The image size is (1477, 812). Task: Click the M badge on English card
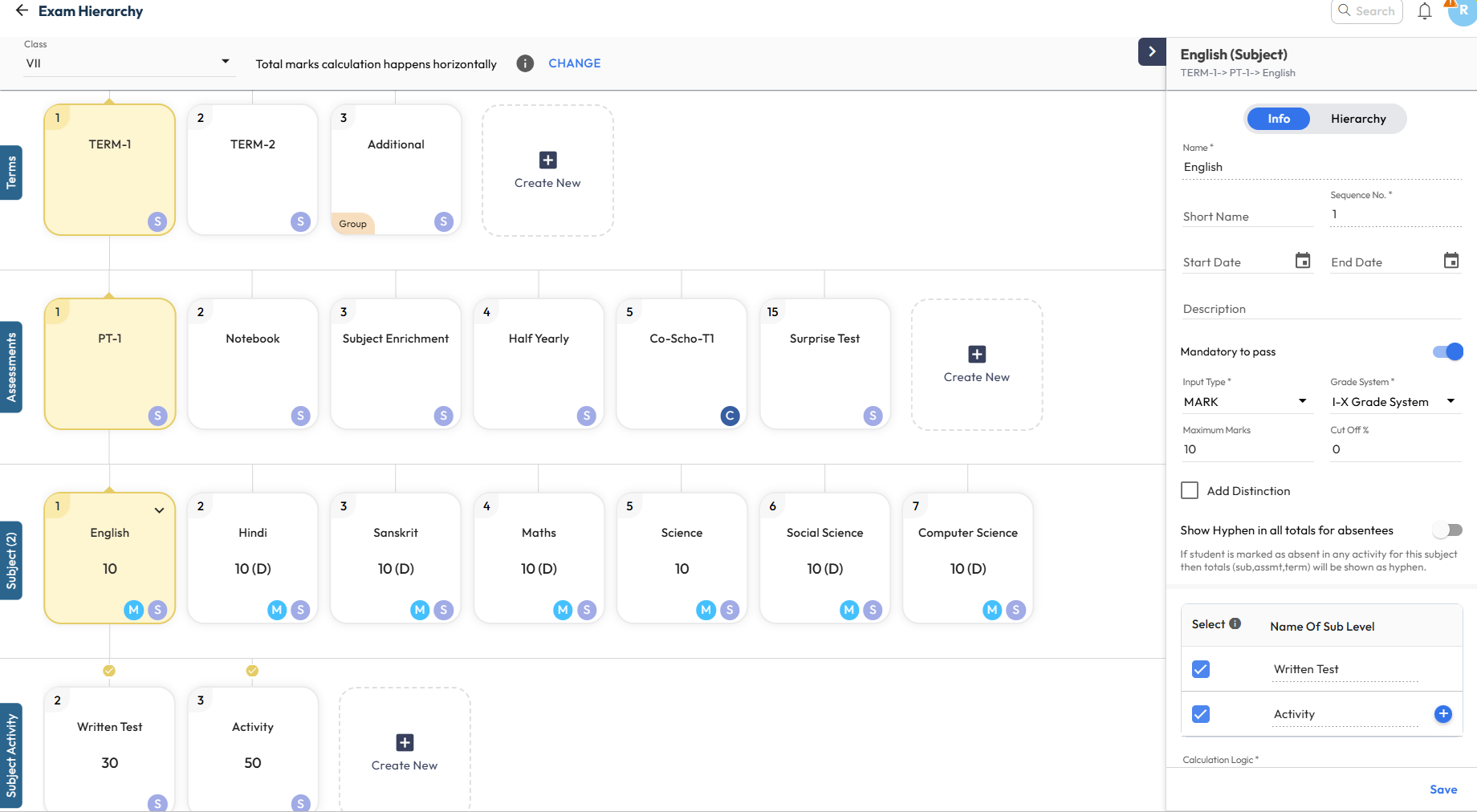133,610
